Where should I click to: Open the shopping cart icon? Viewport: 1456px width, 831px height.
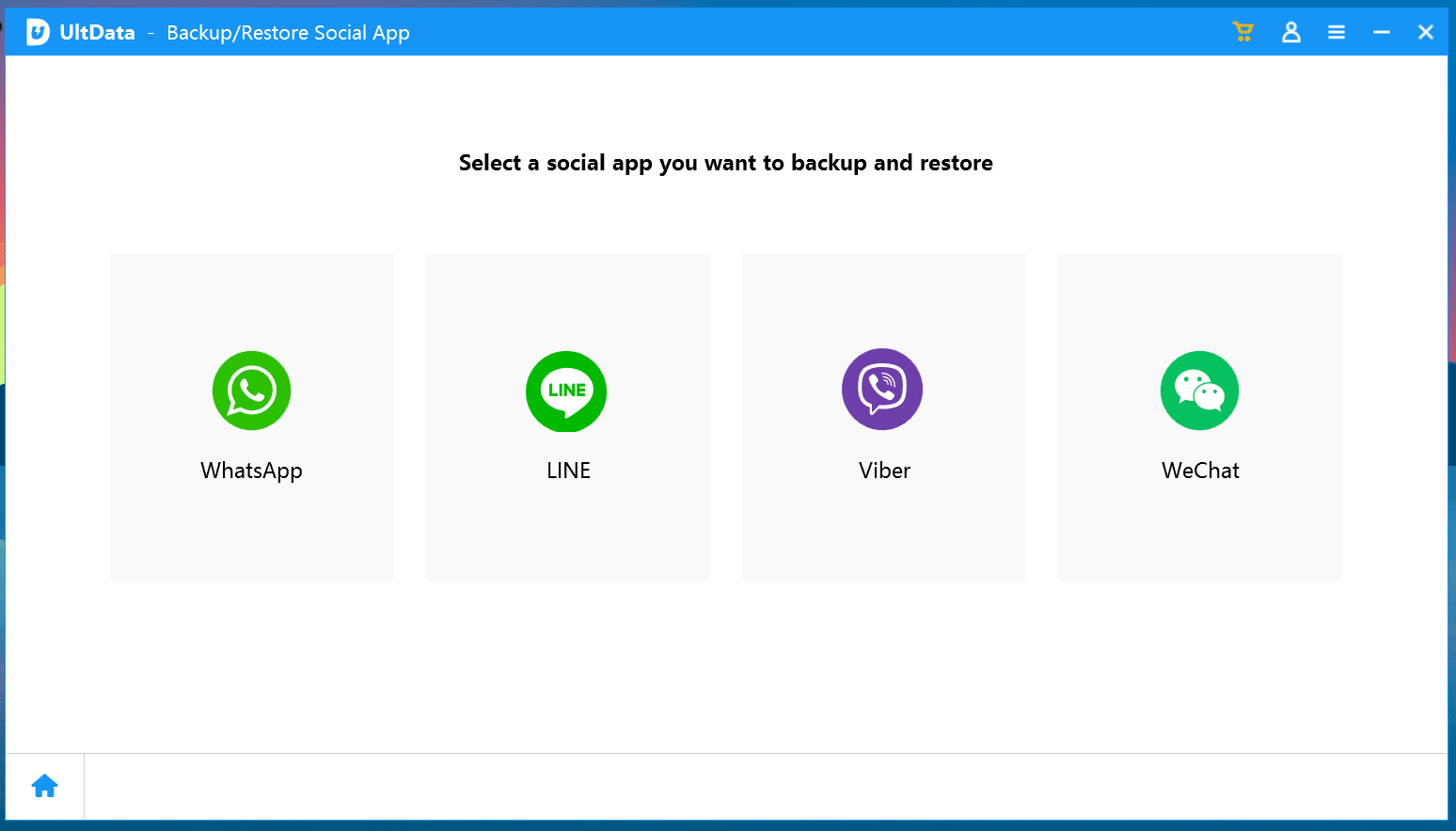1243,32
